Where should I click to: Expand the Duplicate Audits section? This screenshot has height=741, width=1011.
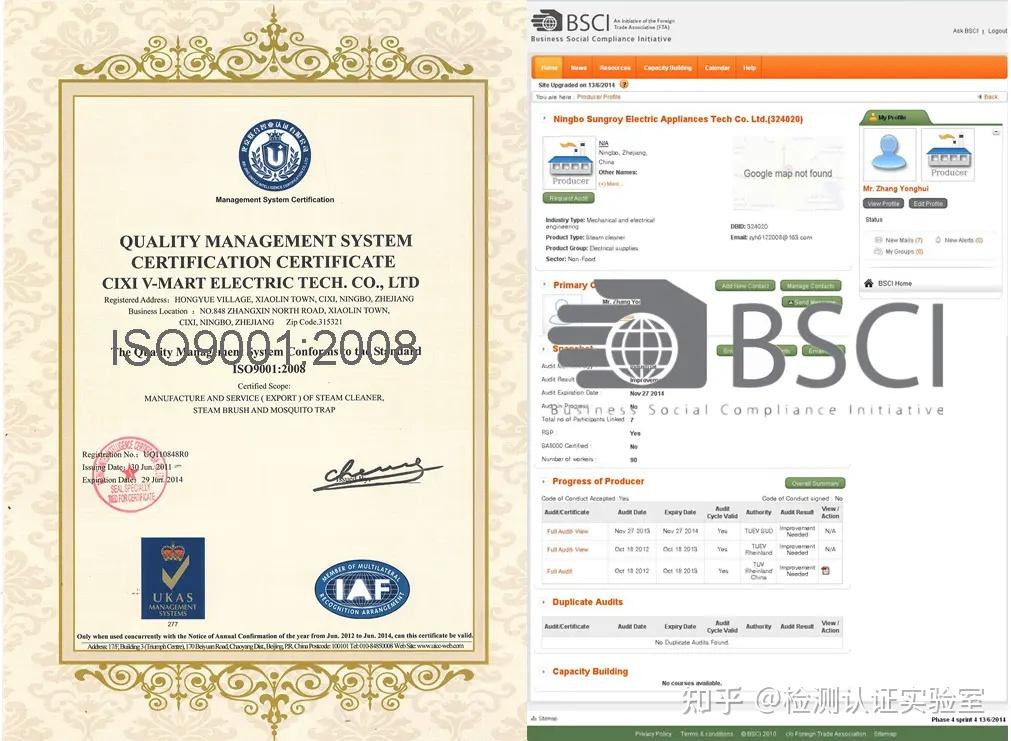pos(541,602)
